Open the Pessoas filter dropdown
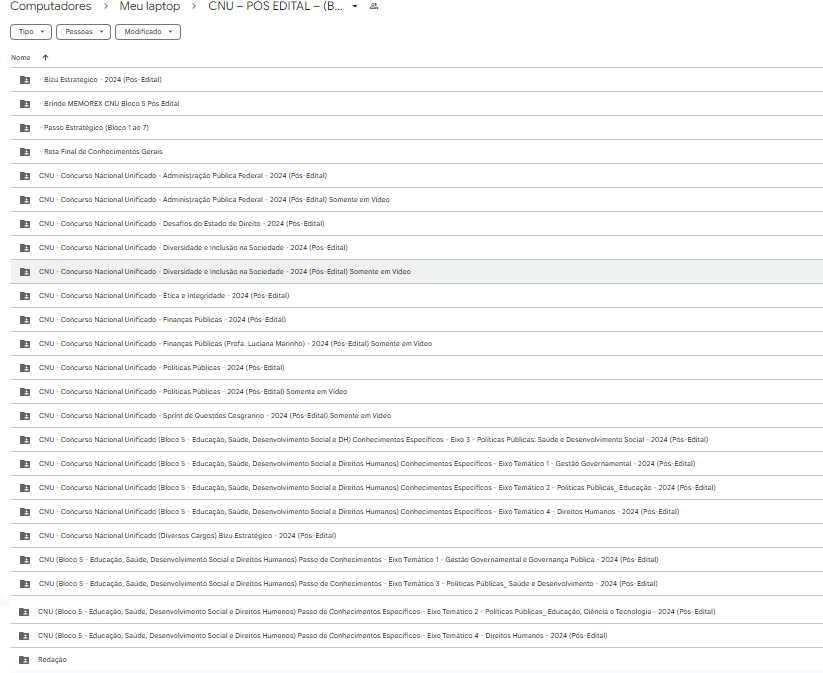The image size is (823, 673). click(x=83, y=32)
